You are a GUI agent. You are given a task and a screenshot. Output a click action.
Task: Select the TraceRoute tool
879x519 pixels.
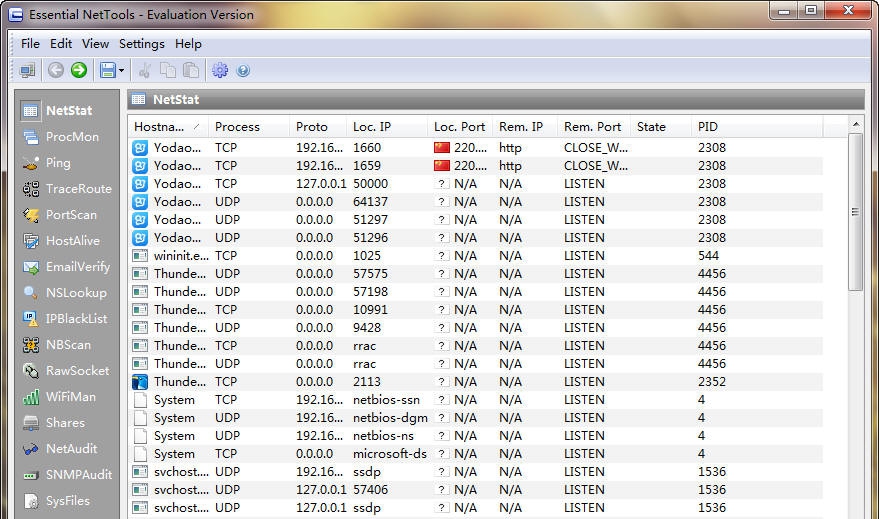click(77, 189)
